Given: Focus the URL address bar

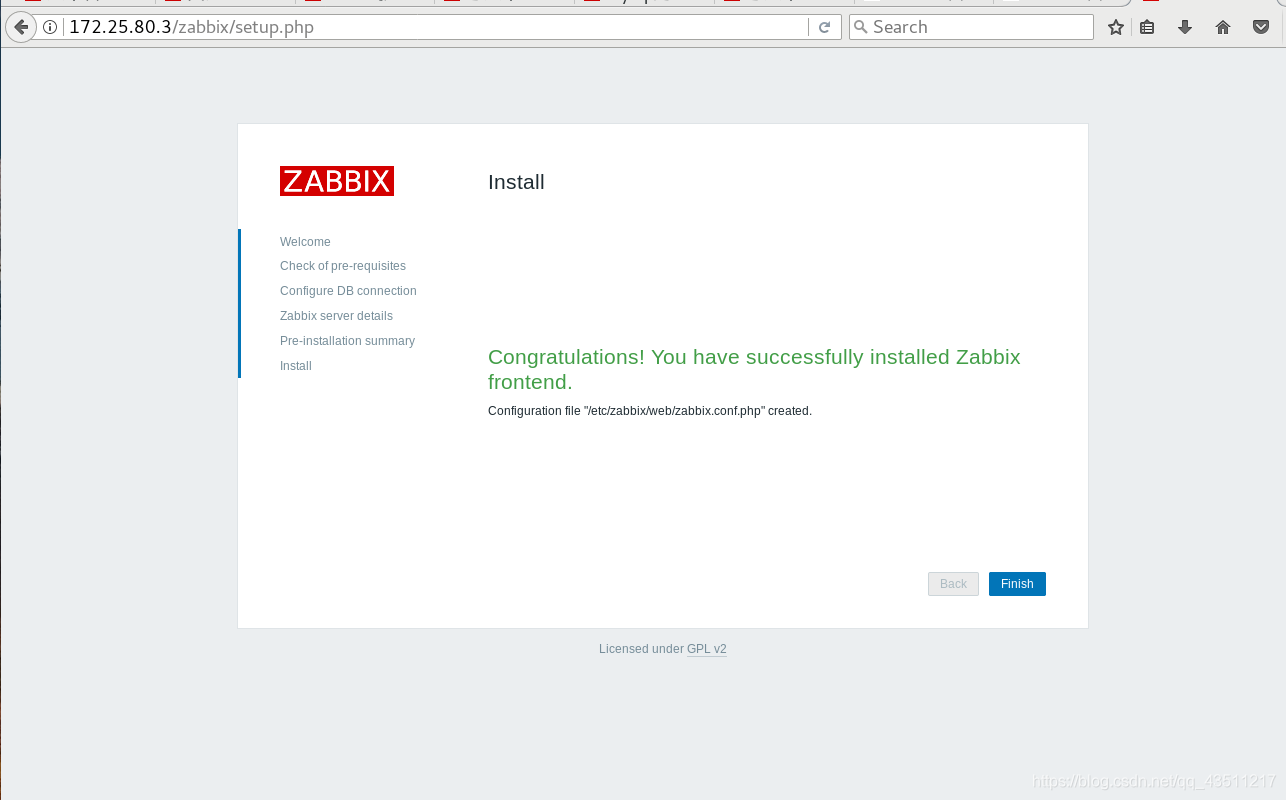Looking at the screenshot, I should click(x=435, y=27).
